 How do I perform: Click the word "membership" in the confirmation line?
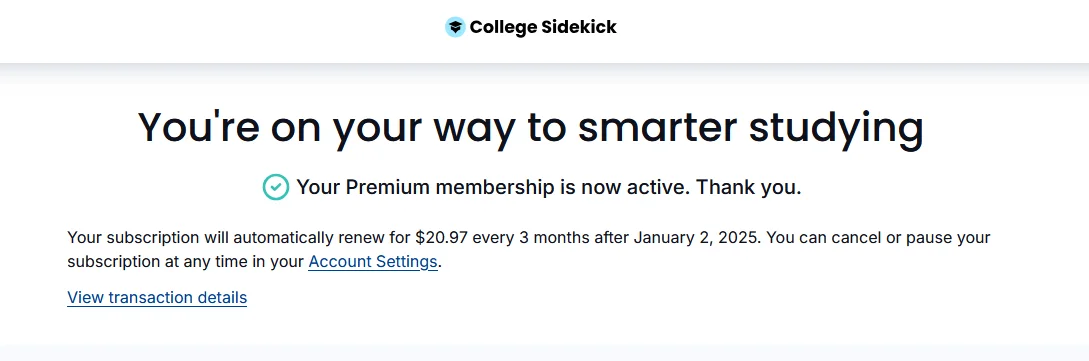(x=494, y=187)
